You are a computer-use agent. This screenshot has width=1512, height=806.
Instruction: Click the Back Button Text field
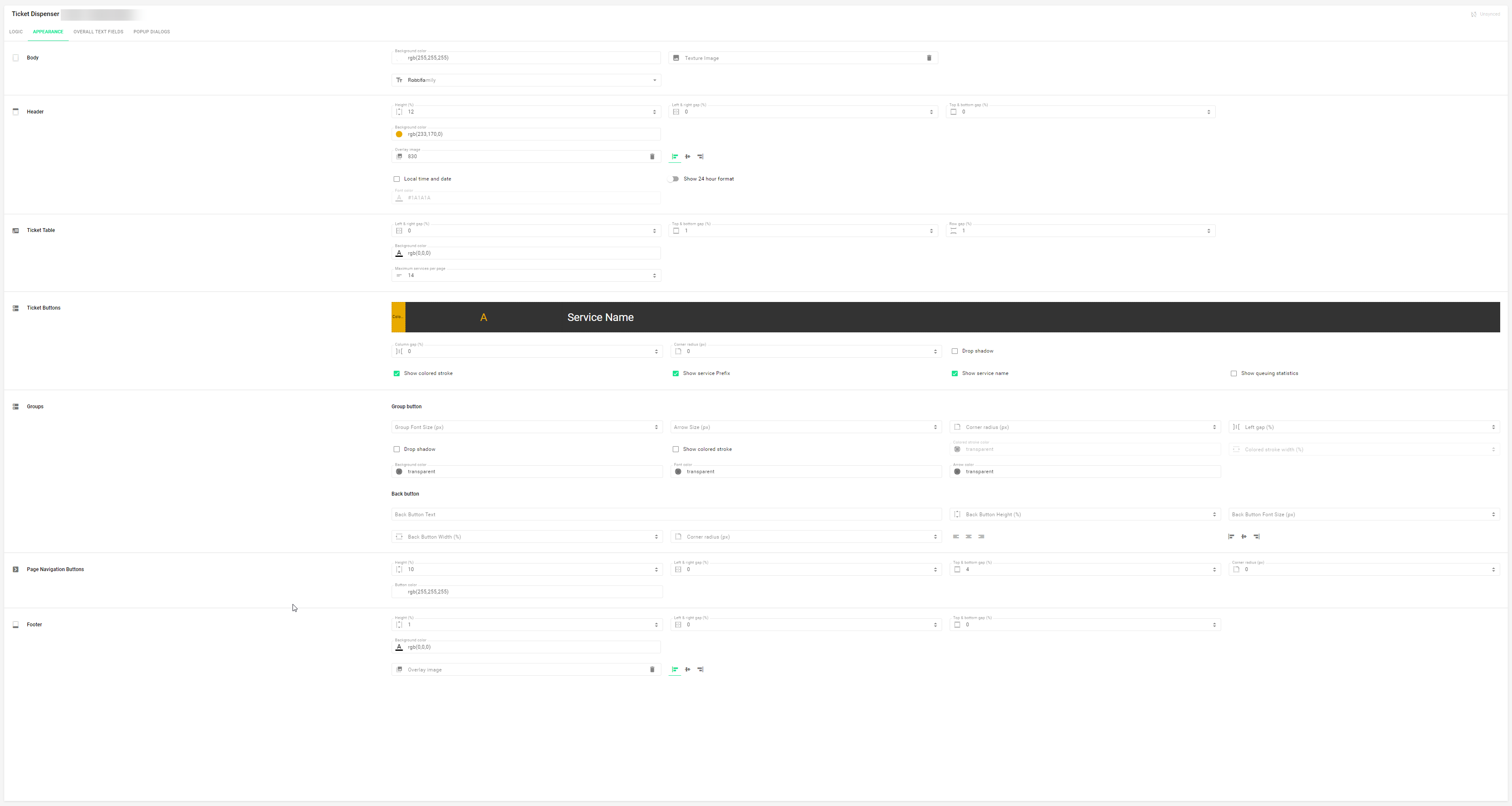(x=666, y=515)
